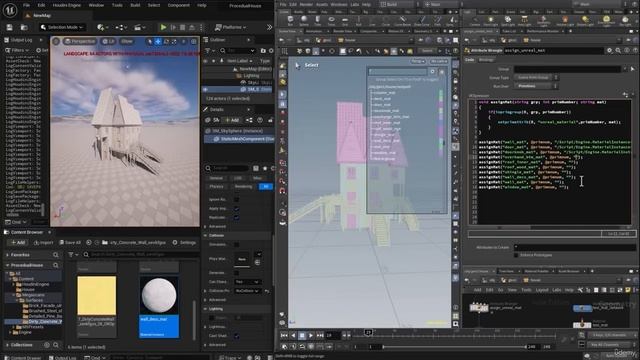Click the Eject button in Unreal toolbar

tap(192, 27)
